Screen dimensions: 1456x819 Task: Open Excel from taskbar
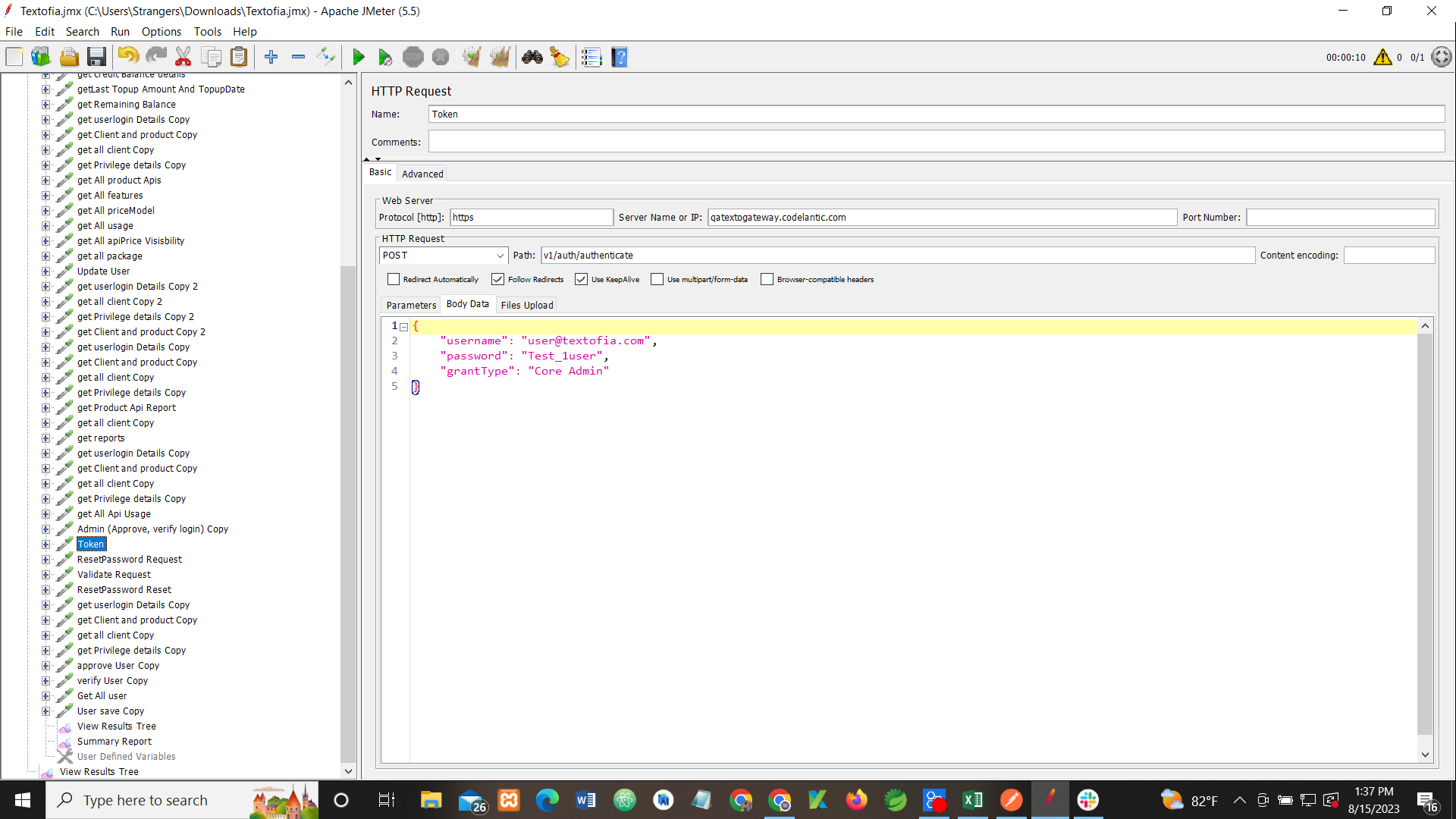[x=972, y=800]
